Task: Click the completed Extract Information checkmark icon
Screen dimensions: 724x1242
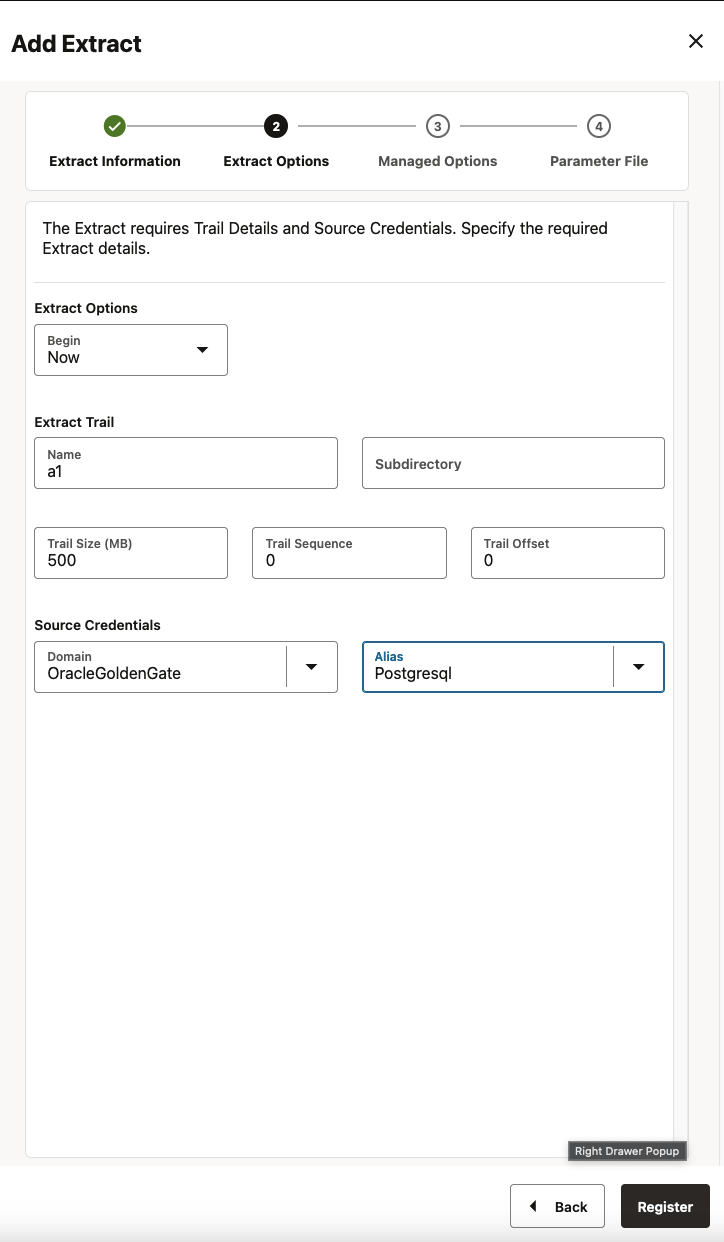Action: (114, 126)
